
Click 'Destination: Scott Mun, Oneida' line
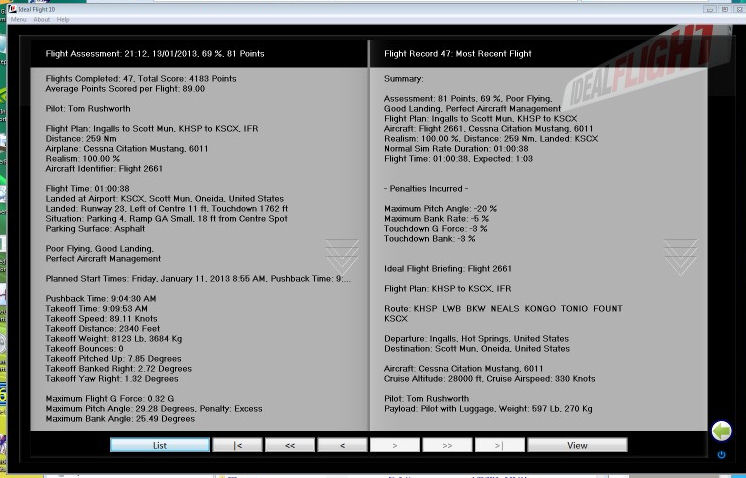[477, 349]
